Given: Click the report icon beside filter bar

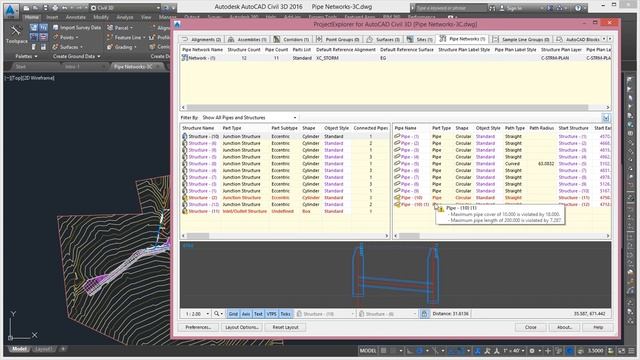Looking at the screenshot, I should (606, 118).
